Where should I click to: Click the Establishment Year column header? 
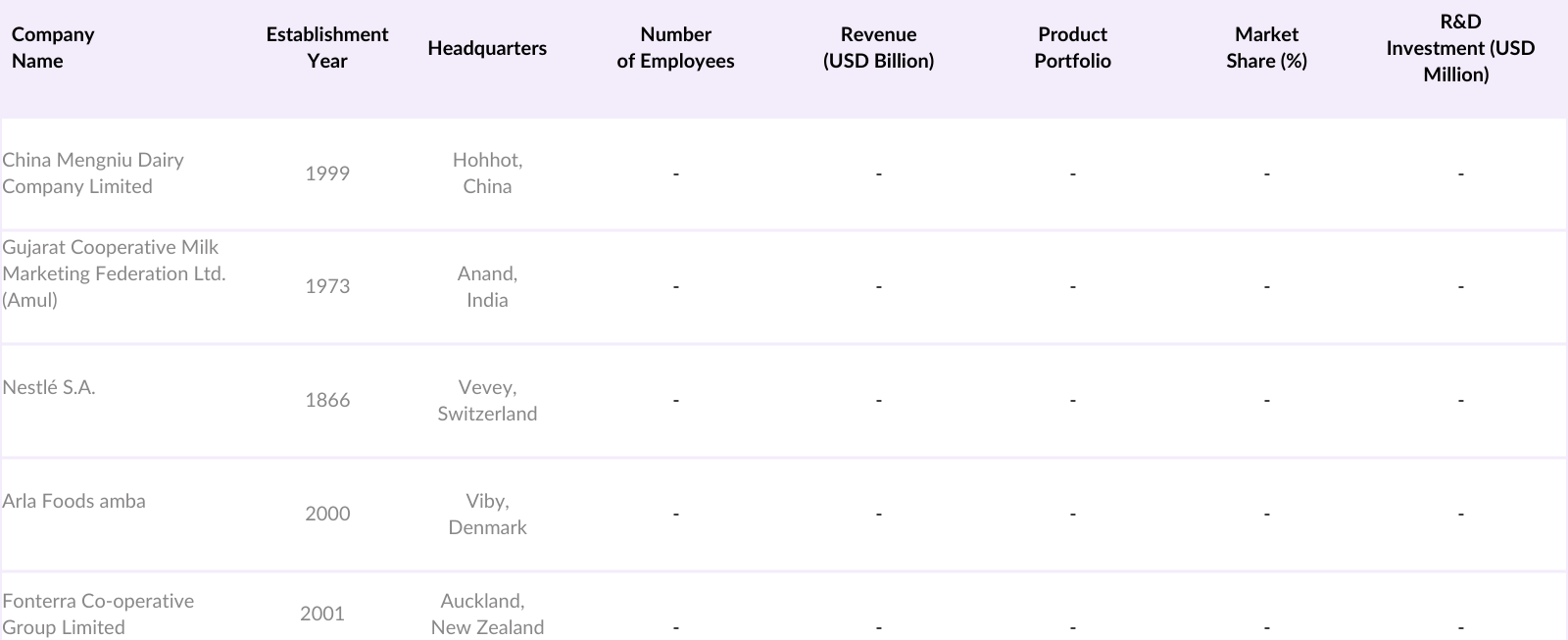click(x=327, y=48)
